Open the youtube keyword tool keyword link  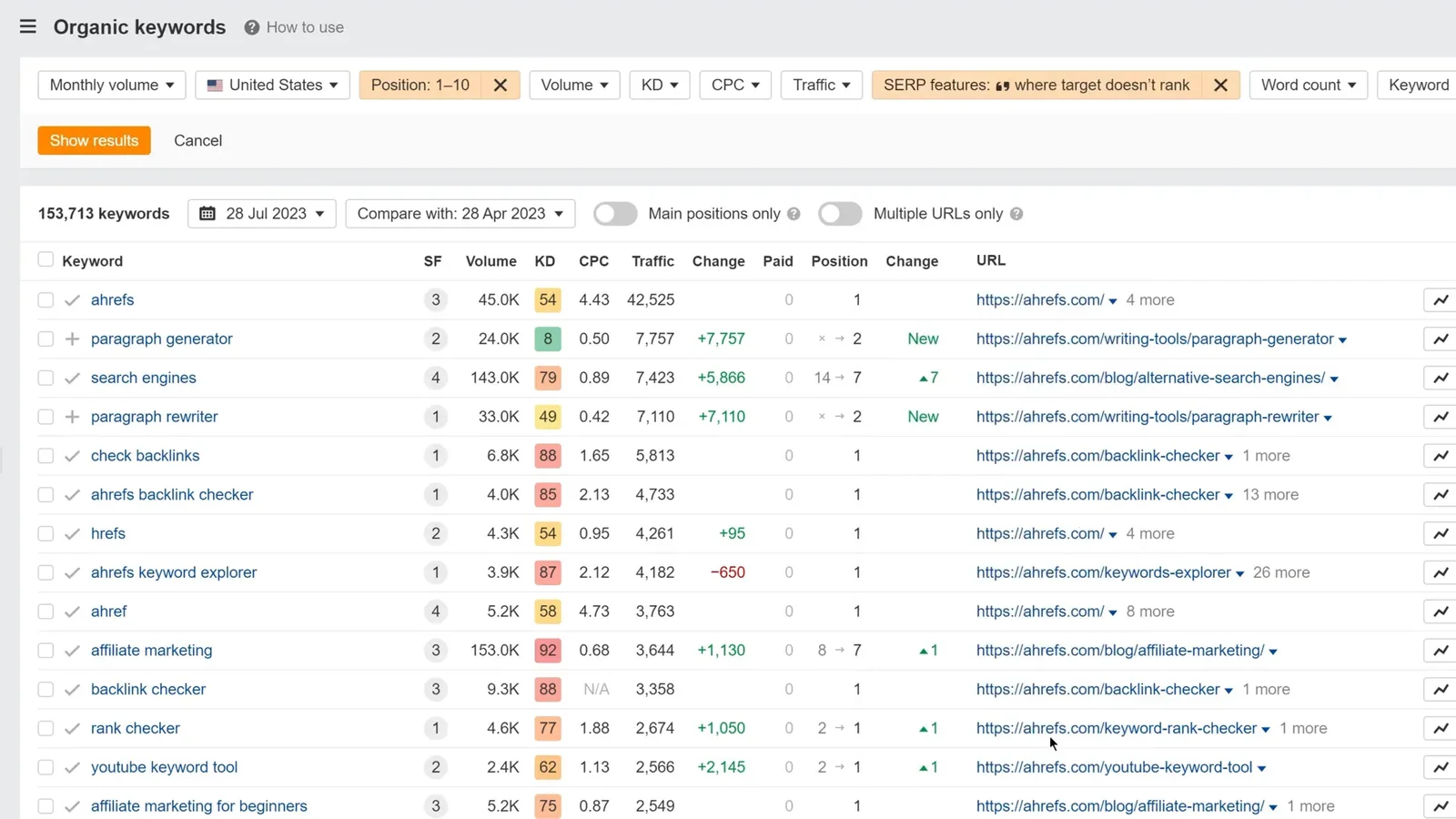164,767
